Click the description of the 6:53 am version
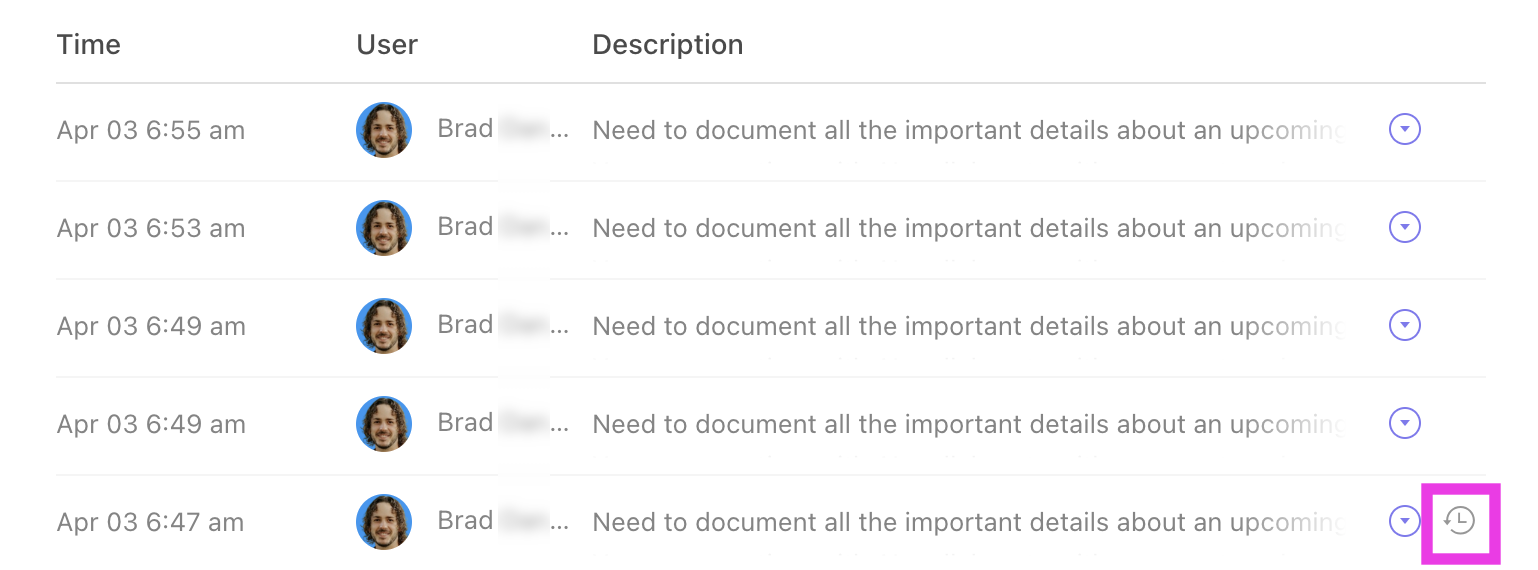 [x=967, y=229]
